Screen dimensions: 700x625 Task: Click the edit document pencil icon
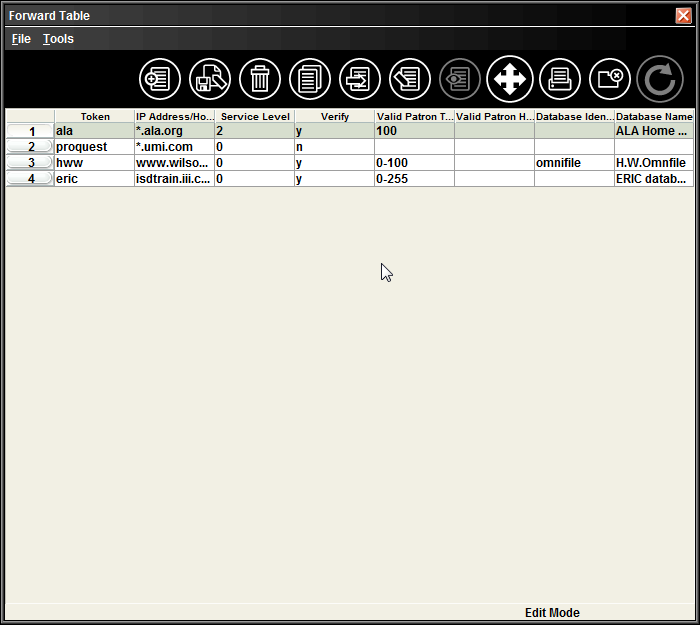coord(410,79)
